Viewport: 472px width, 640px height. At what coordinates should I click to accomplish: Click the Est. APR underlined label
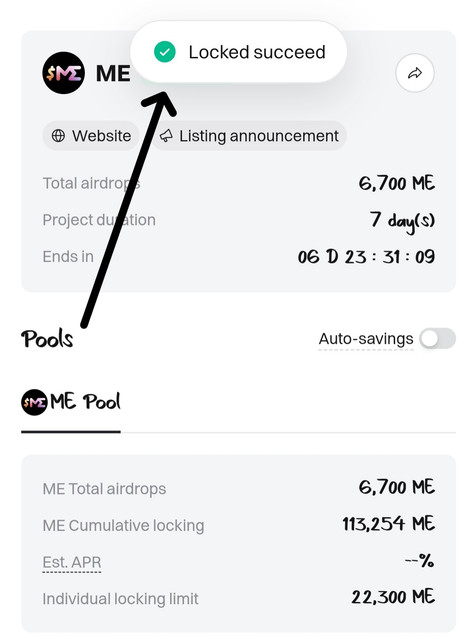pos(72,562)
